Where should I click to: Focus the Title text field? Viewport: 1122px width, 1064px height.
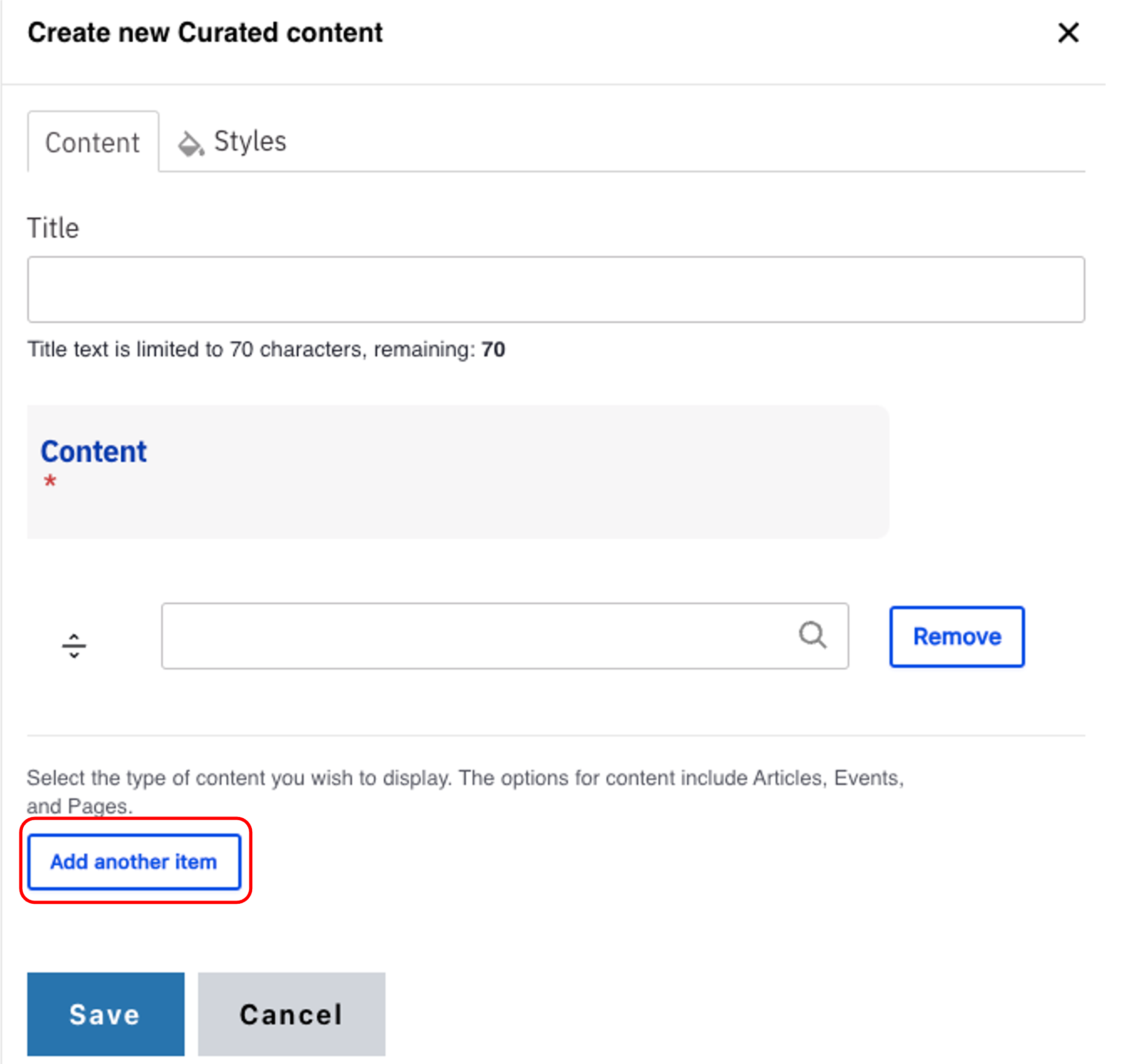(555, 289)
